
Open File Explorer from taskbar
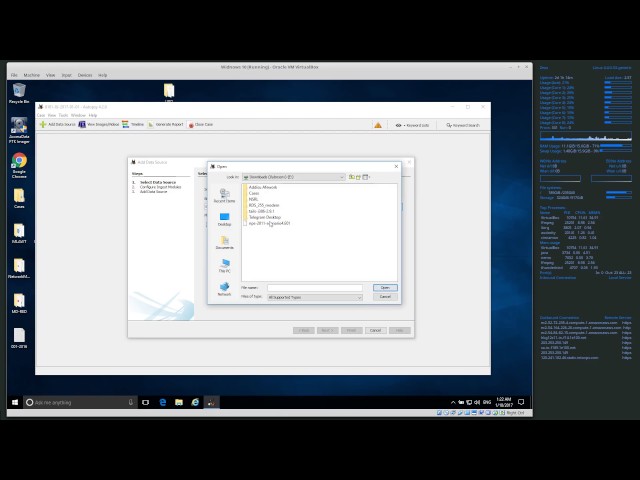(179, 402)
